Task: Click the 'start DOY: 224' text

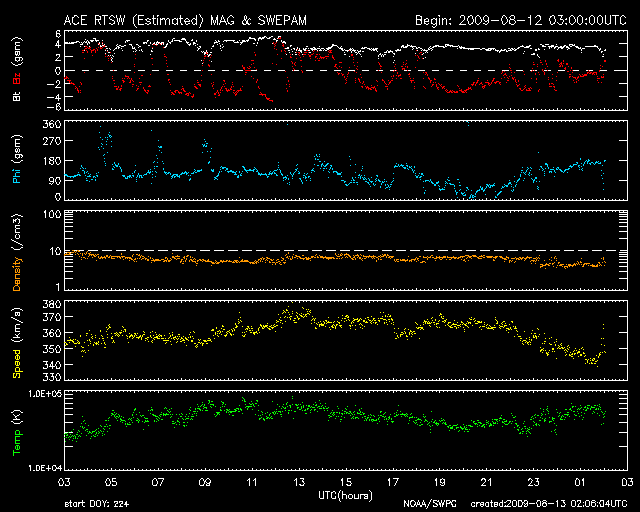Action: [97, 504]
